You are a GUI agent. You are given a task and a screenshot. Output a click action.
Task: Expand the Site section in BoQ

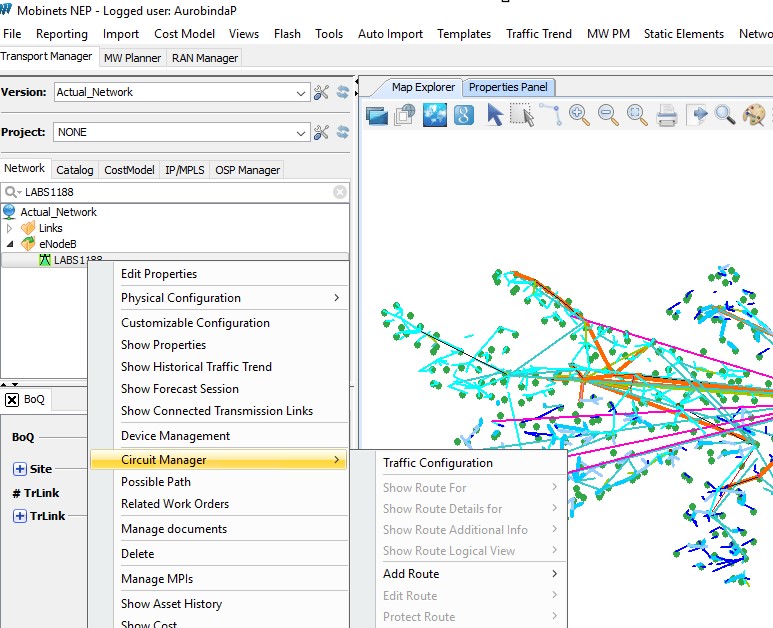tap(19, 469)
